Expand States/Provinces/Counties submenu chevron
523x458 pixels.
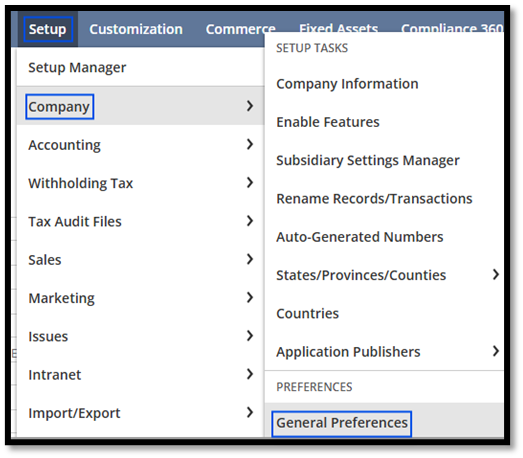[496, 275]
